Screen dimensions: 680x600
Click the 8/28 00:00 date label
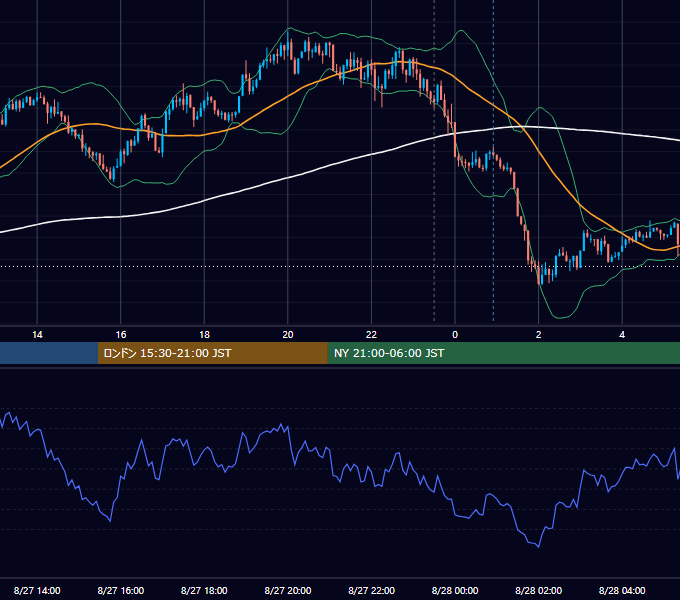[x=455, y=590]
